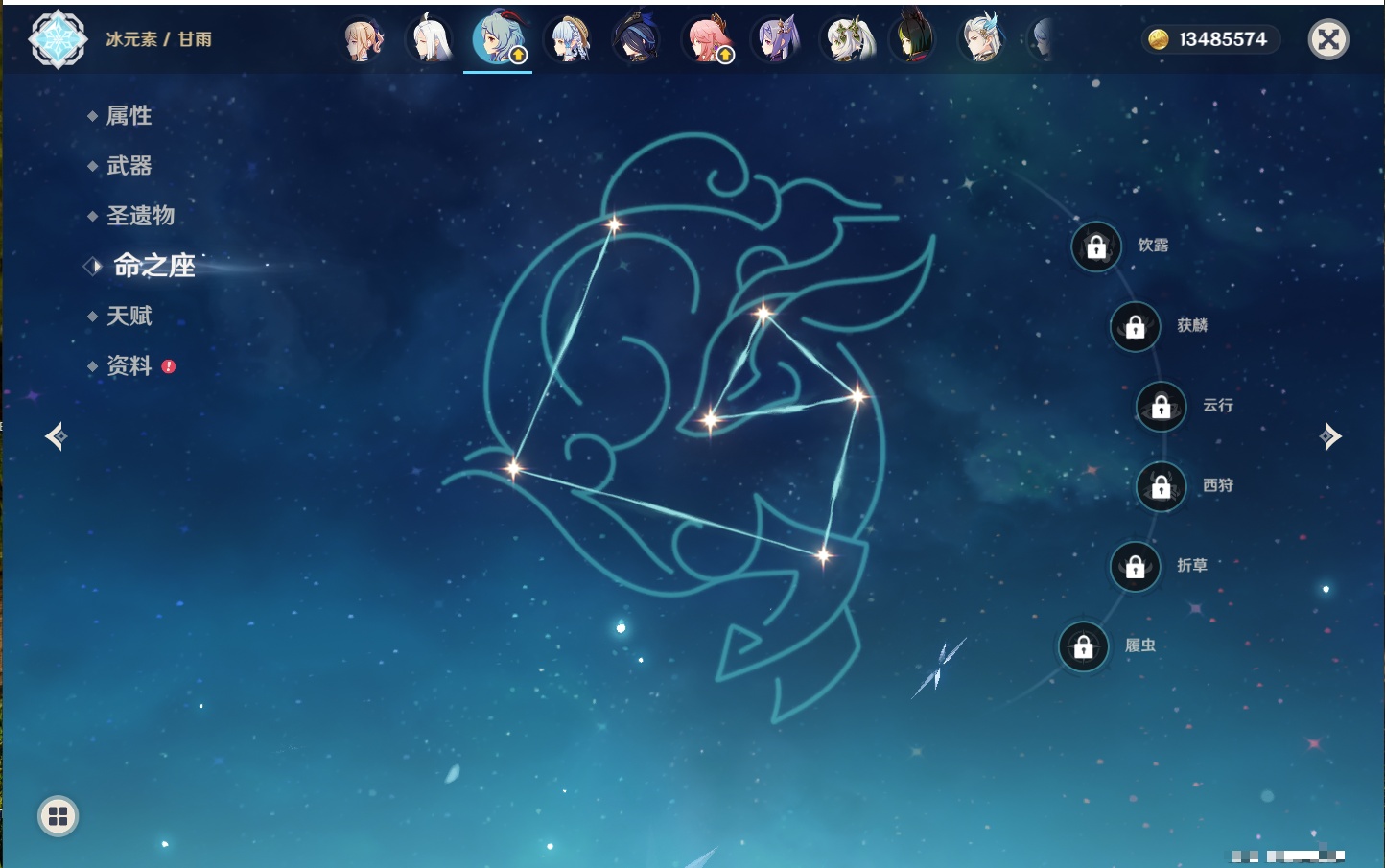Select the silver-haired portrait with blue feather

[x=981, y=39]
